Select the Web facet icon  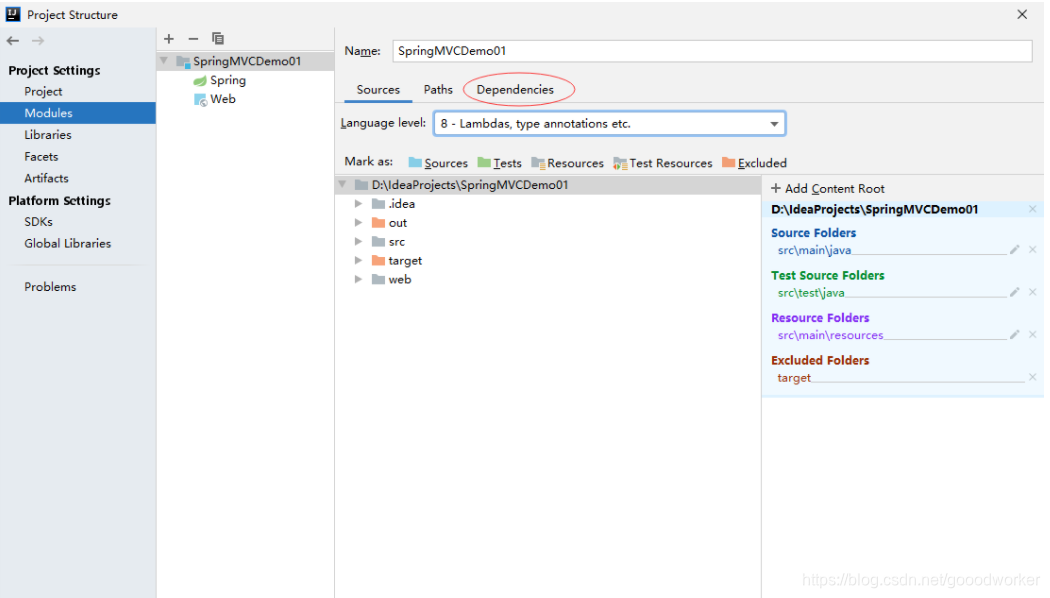[x=200, y=100]
